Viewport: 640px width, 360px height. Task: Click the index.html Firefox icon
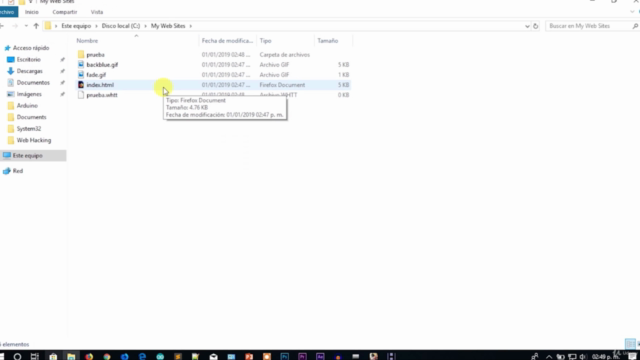coord(81,85)
